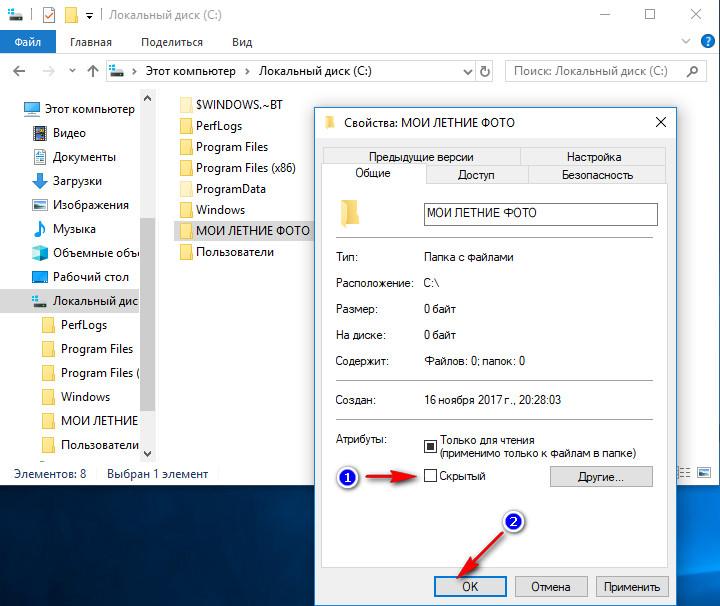
Task: Expand the chevron after Этот компьютер breadcrumb
Action: point(248,72)
